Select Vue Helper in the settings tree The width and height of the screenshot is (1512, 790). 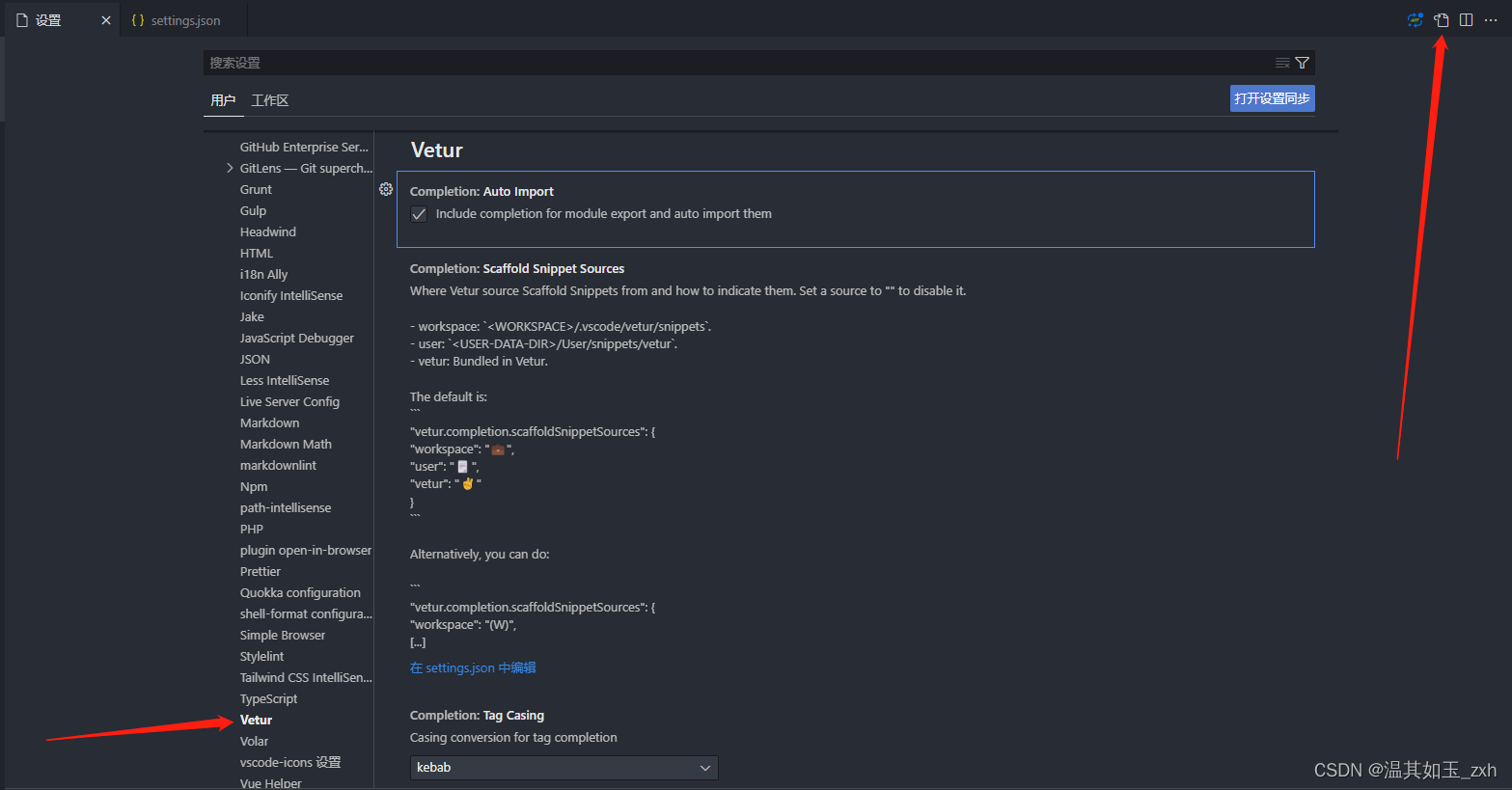[271, 782]
